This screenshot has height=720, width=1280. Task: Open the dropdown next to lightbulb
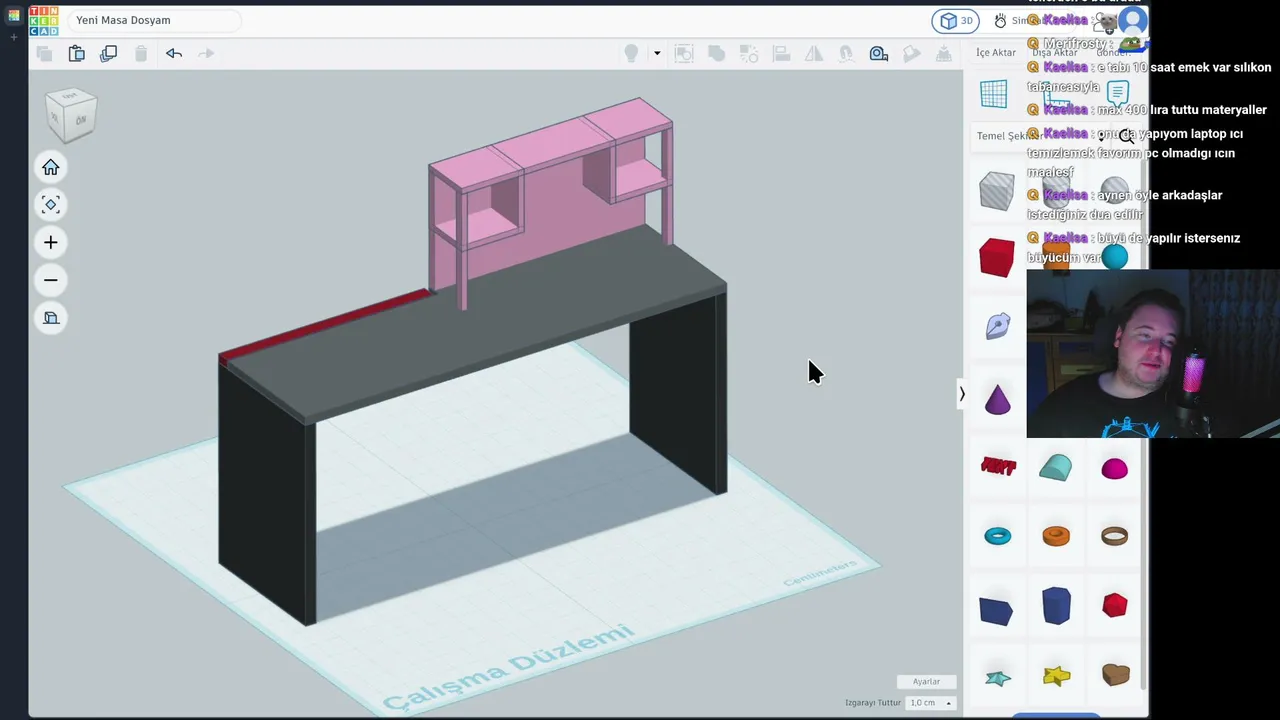pyautogui.click(x=657, y=53)
